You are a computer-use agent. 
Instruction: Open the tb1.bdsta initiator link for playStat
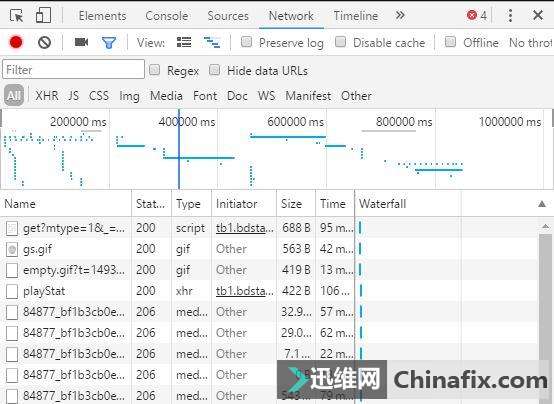pos(244,291)
